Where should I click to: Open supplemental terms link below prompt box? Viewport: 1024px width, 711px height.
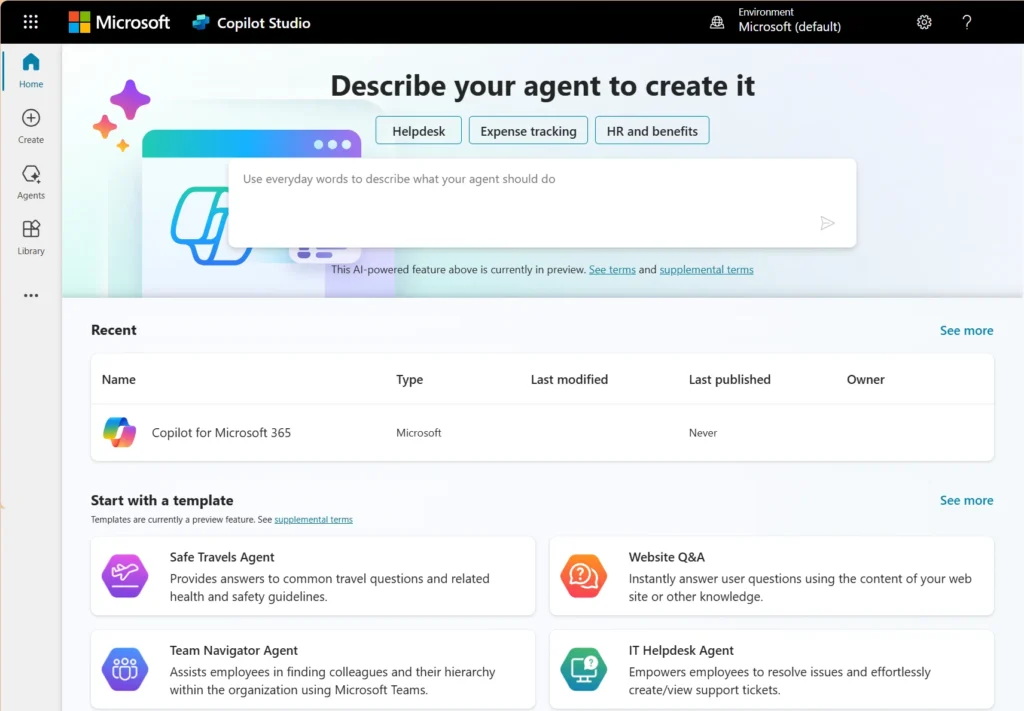coord(706,270)
